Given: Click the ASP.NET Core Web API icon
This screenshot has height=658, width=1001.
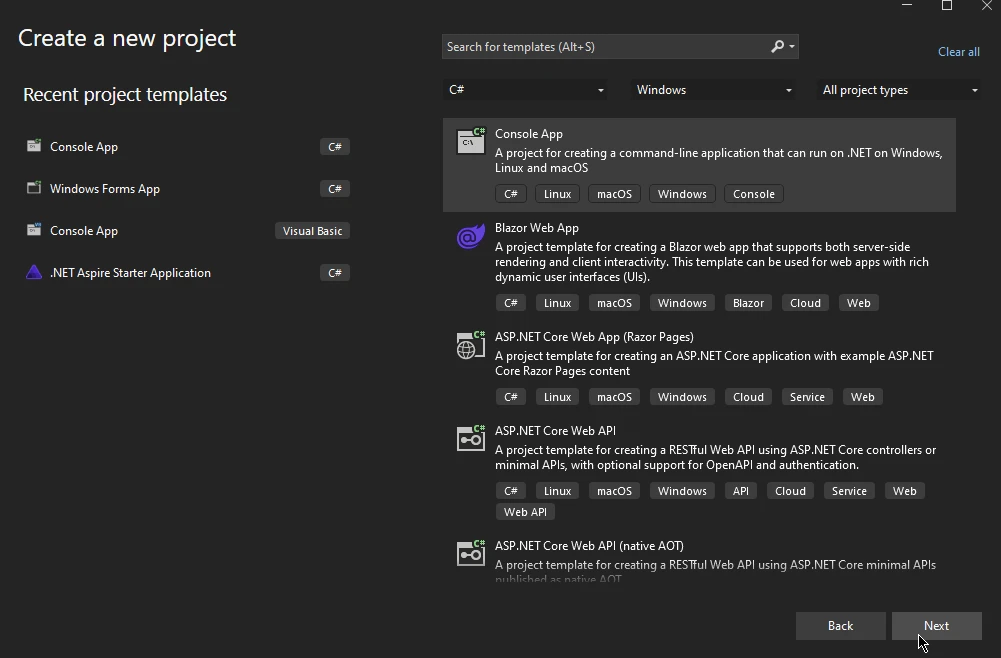Looking at the screenshot, I should 470,439.
